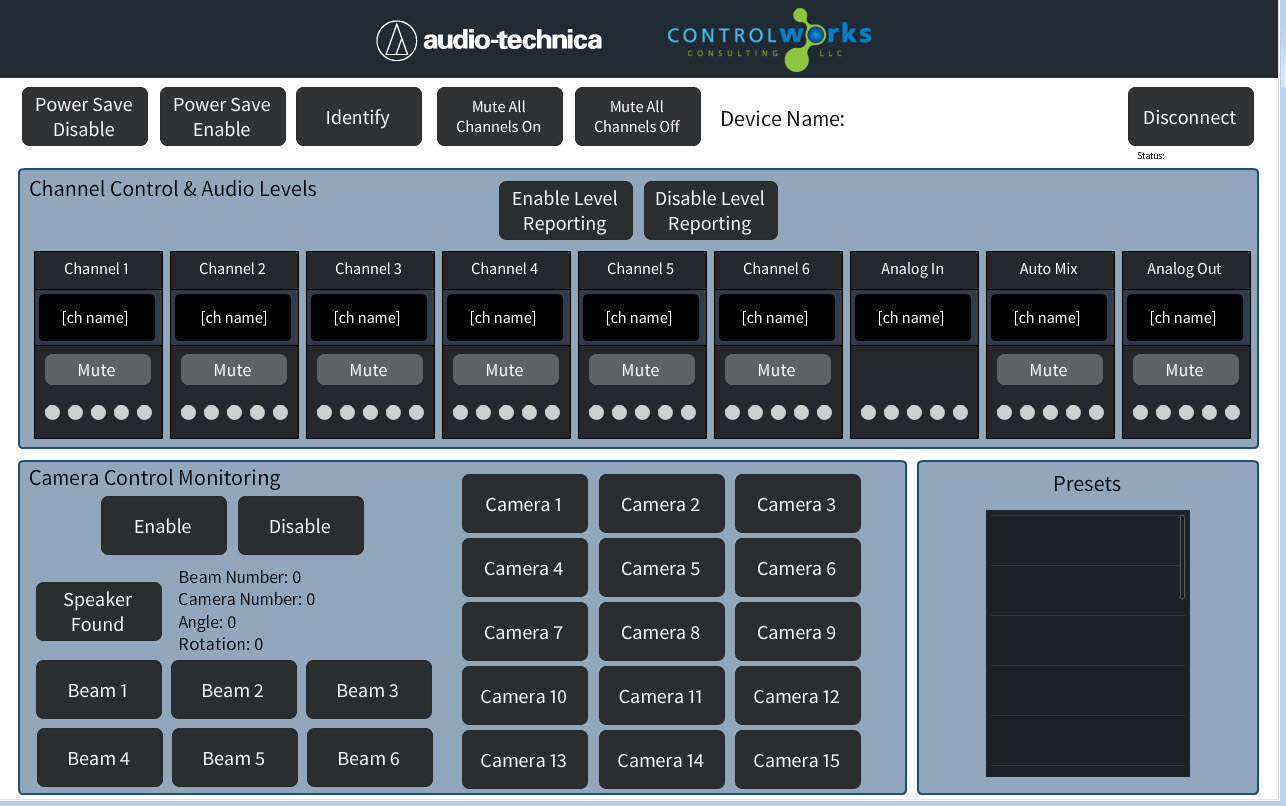Choose Camera 15
The image size is (1286, 806).
coord(797,760)
